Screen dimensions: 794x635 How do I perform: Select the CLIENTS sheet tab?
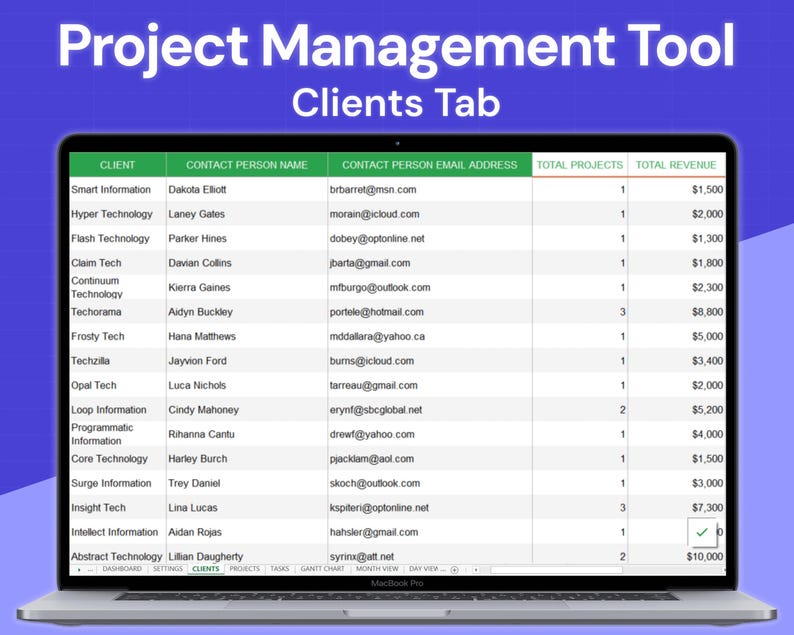206,569
